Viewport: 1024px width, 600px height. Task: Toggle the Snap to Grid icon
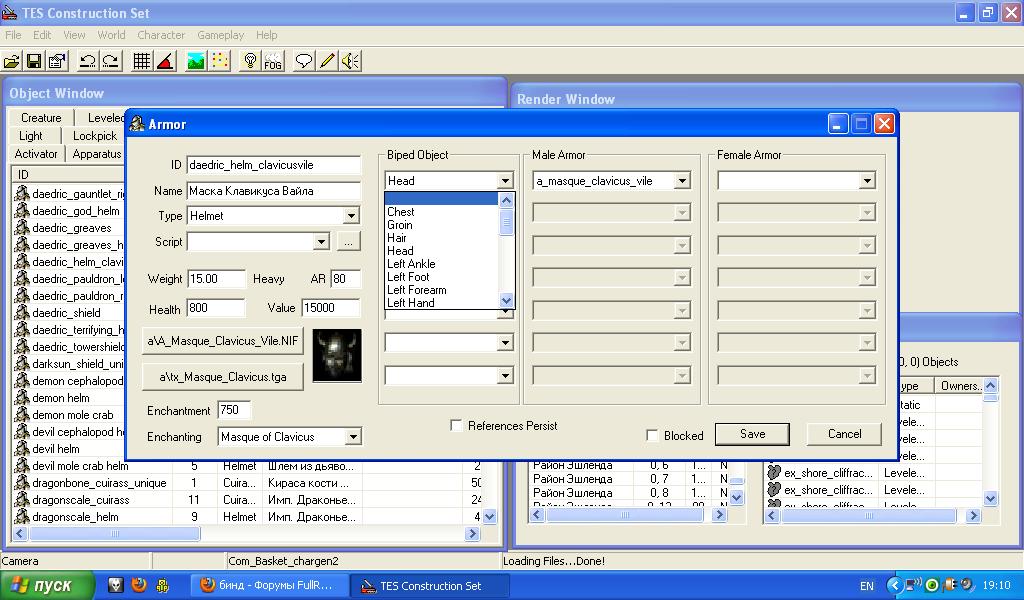point(142,61)
